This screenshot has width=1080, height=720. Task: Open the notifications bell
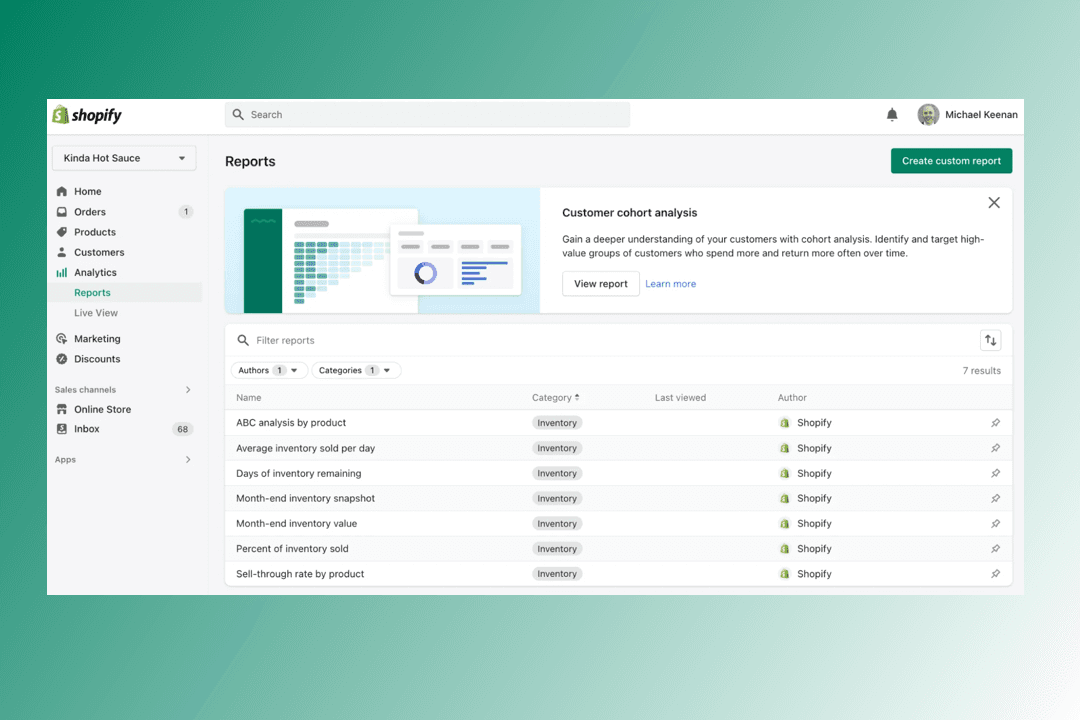point(892,114)
